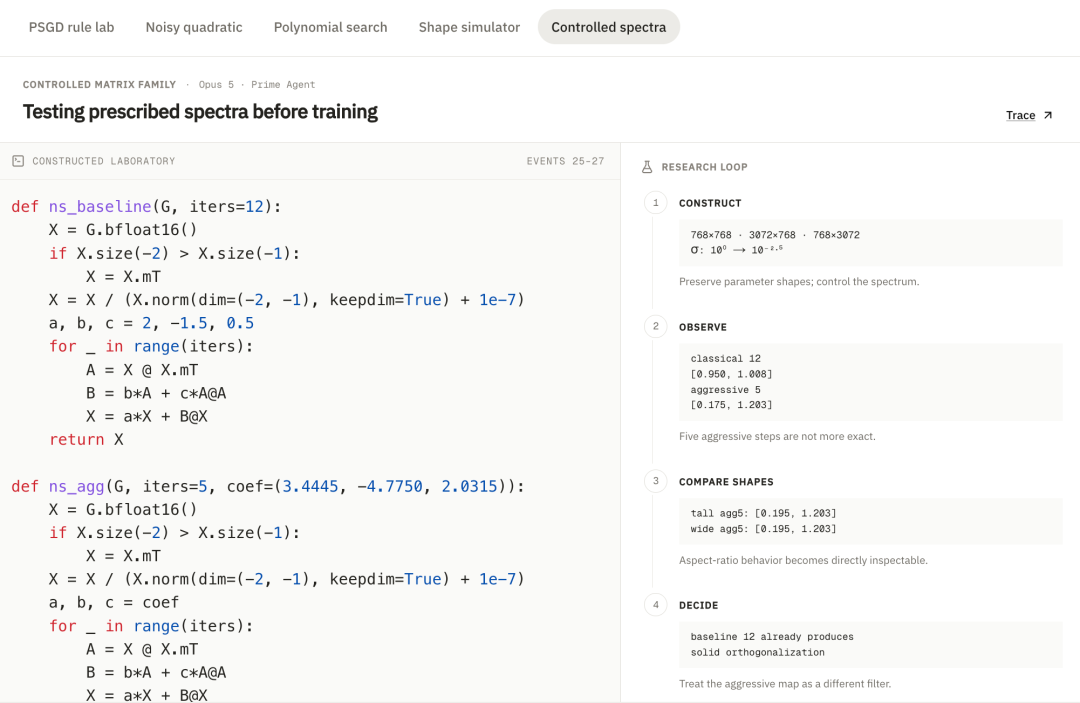
Task: Select step 2 circle for Observe
Action: (656, 326)
